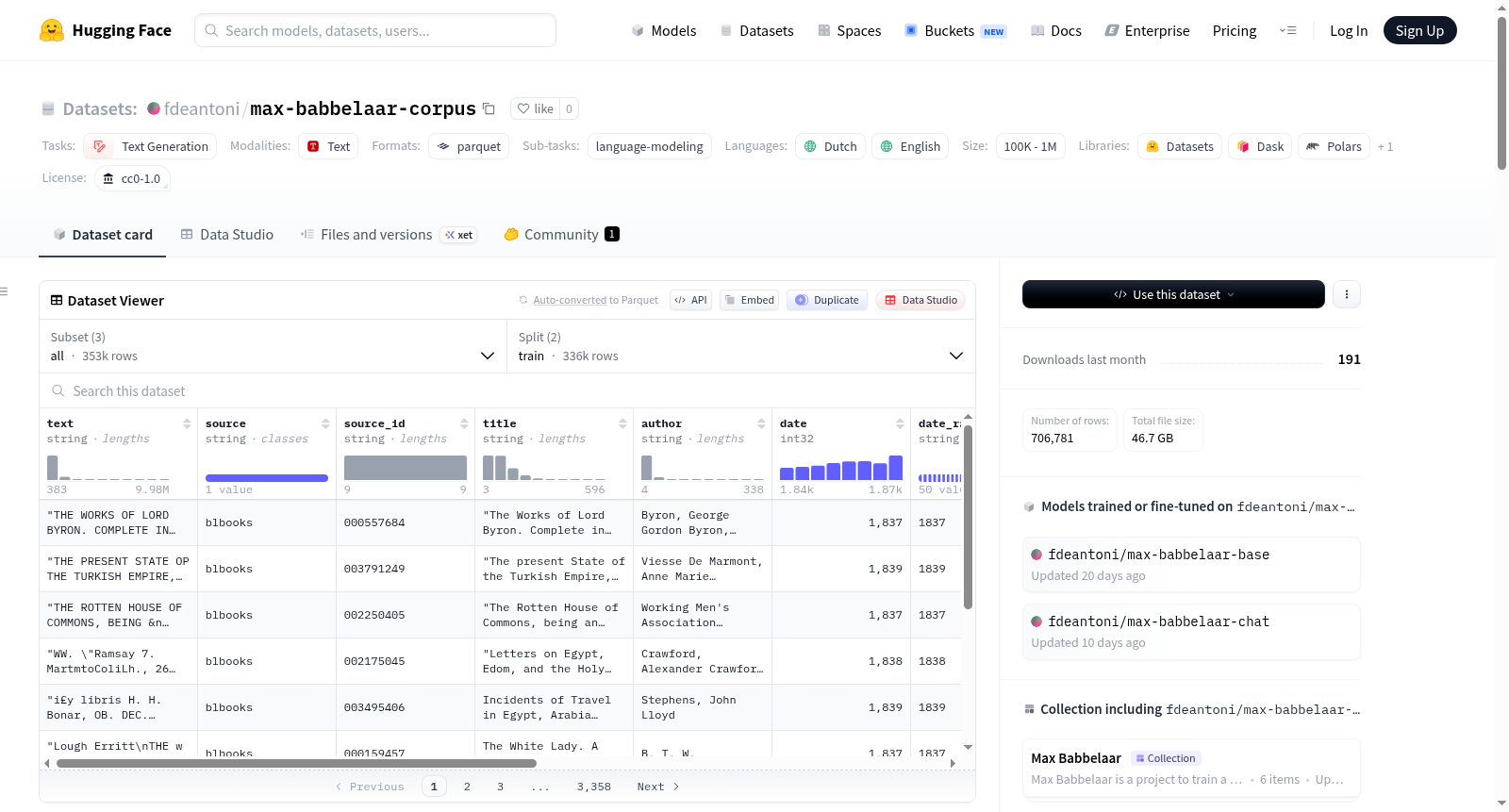This screenshot has width=1509, height=812.
Task: Click the Datasets library tag
Action: (x=1180, y=146)
